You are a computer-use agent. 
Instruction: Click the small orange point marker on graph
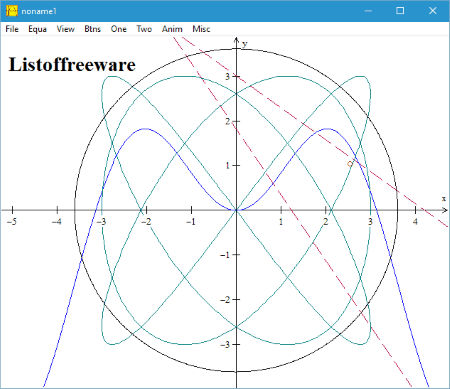coord(350,164)
